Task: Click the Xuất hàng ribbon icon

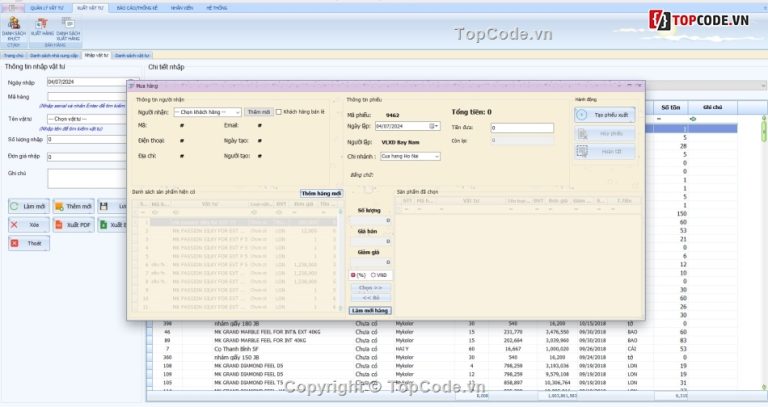Action: click(x=42, y=24)
